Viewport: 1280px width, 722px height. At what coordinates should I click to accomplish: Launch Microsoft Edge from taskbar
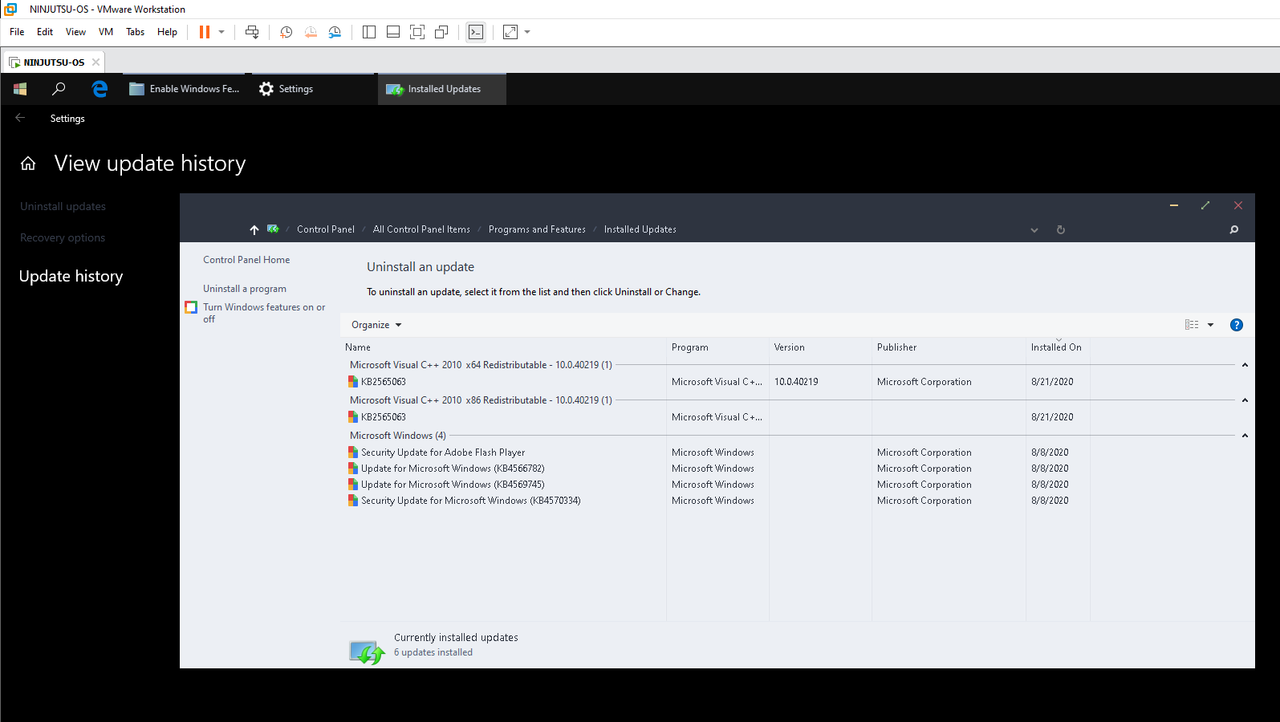pyautogui.click(x=100, y=89)
